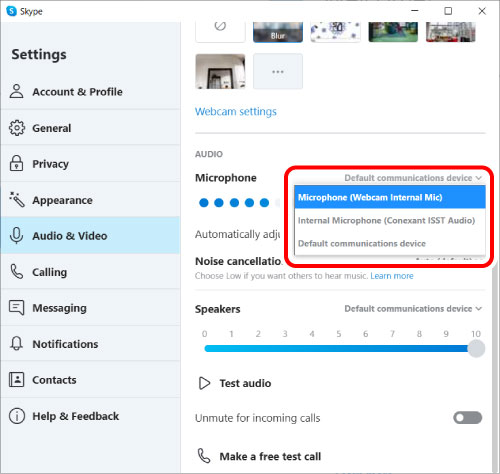Pick Default communications device in microphone list
500x474 pixels.
[390, 243]
